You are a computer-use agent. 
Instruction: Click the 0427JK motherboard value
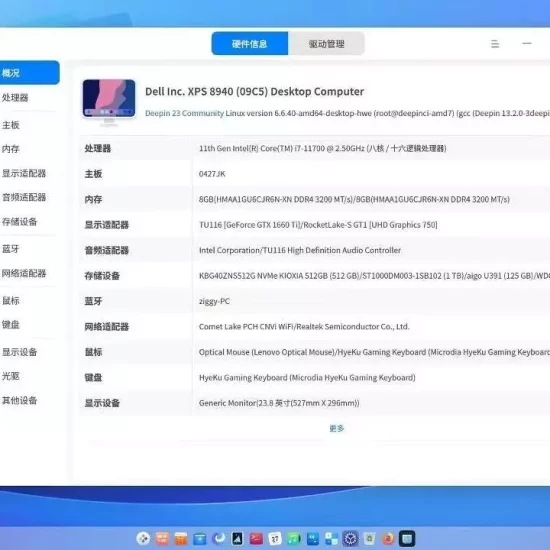coord(212,174)
